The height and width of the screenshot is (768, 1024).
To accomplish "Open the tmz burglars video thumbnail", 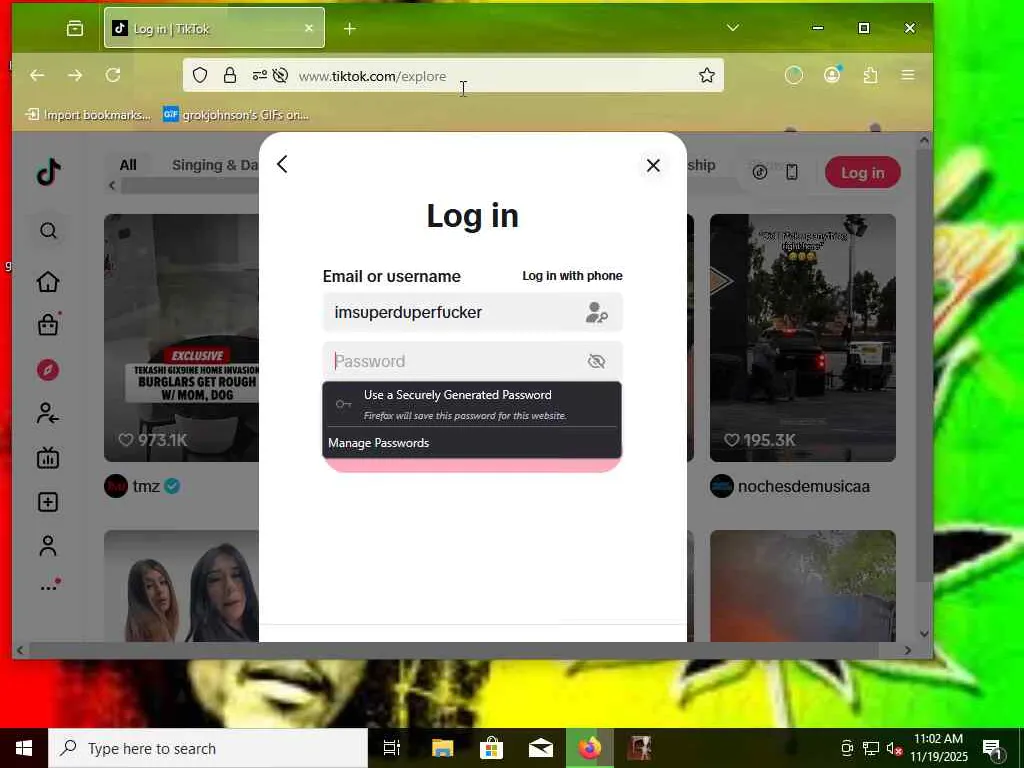I will click(182, 338).
